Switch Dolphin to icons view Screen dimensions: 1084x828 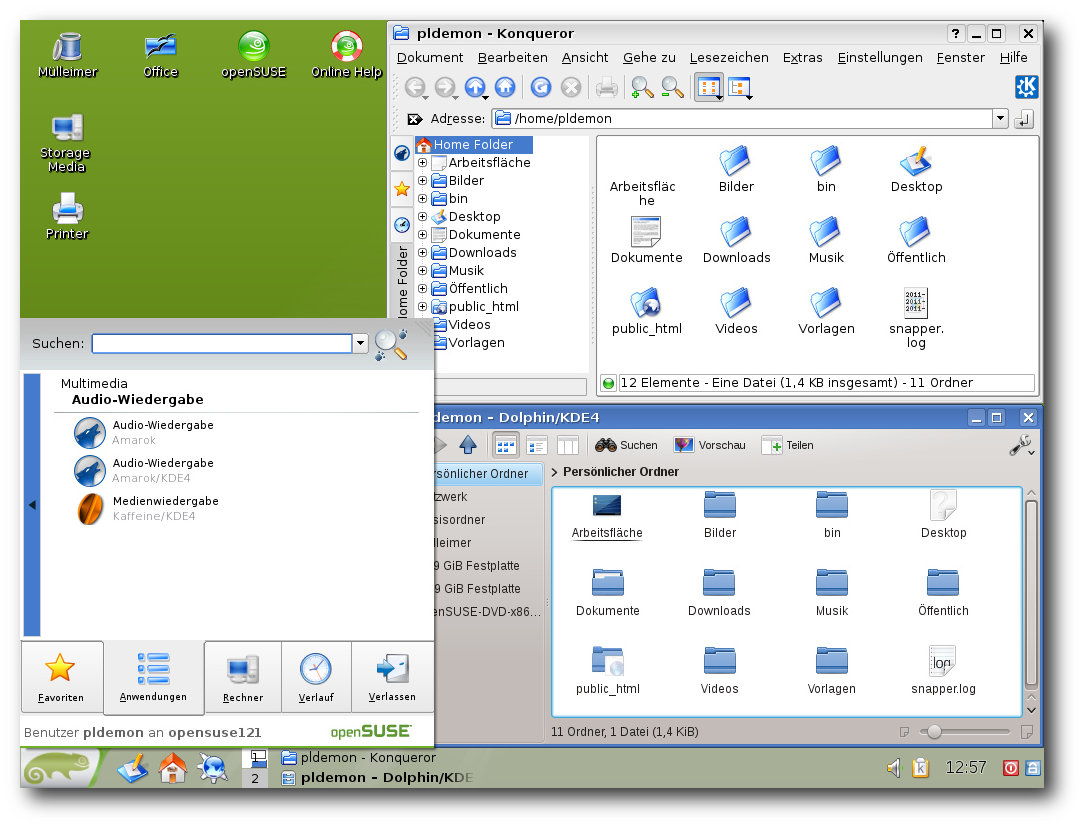[x=505, y=446]
